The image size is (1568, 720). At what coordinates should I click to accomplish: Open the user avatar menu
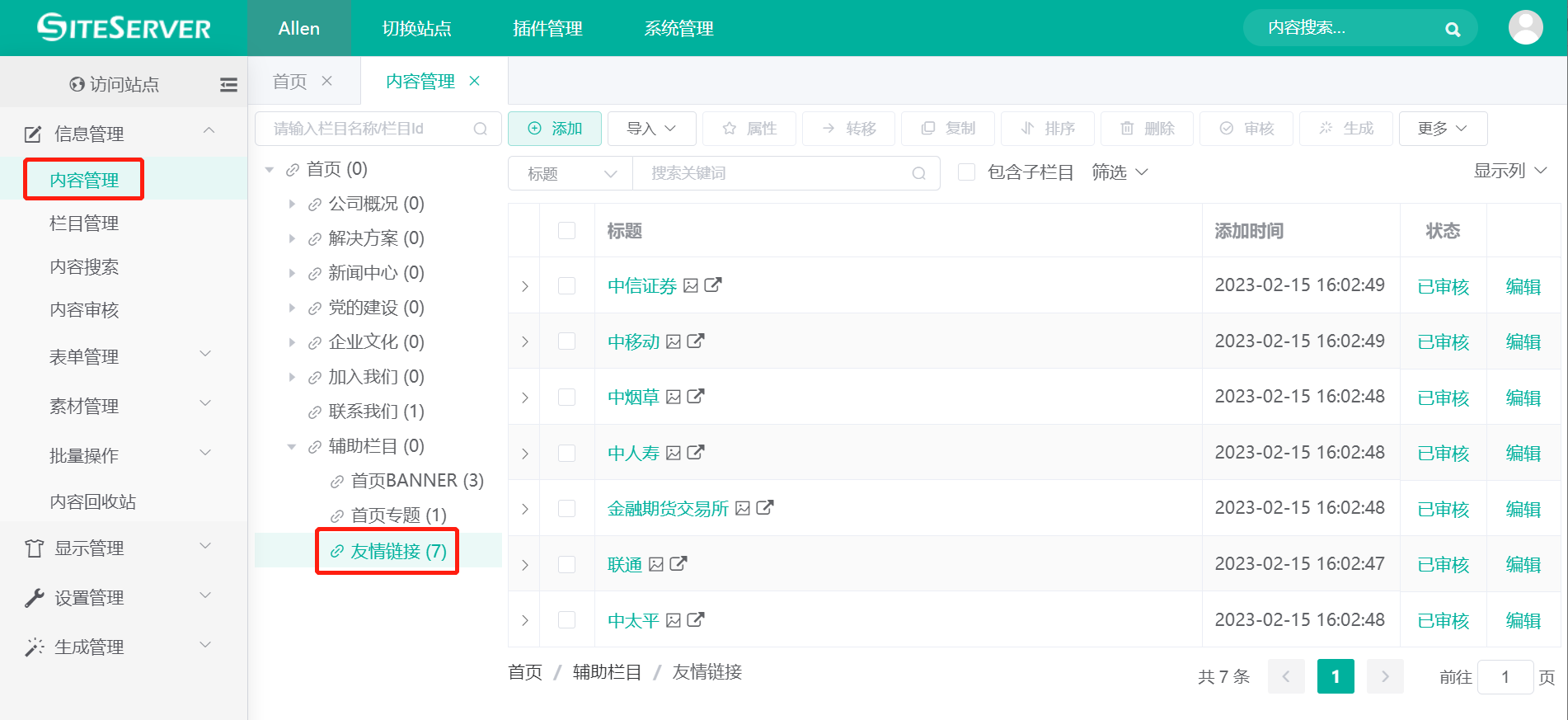1525,28
